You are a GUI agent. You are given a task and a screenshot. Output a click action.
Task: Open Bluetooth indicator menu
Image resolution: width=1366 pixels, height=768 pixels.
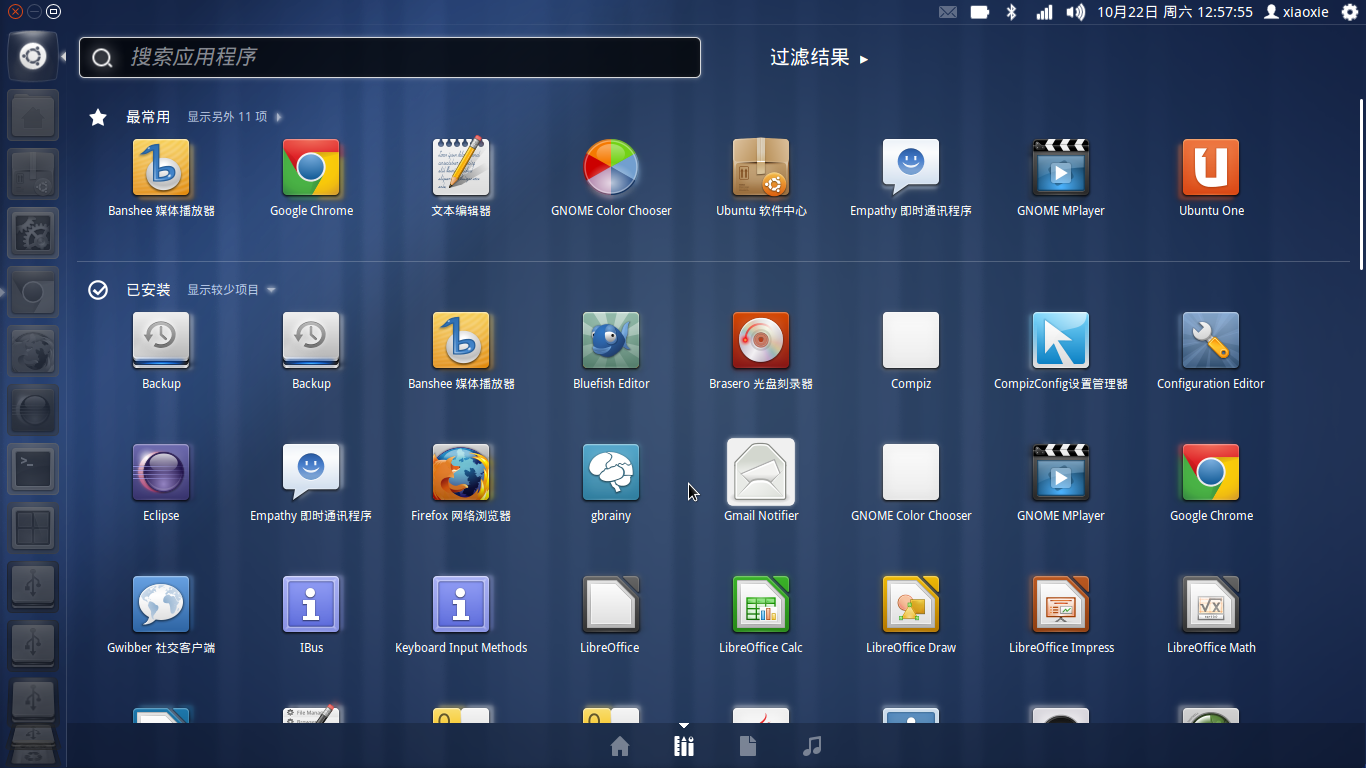point(1011,12)
